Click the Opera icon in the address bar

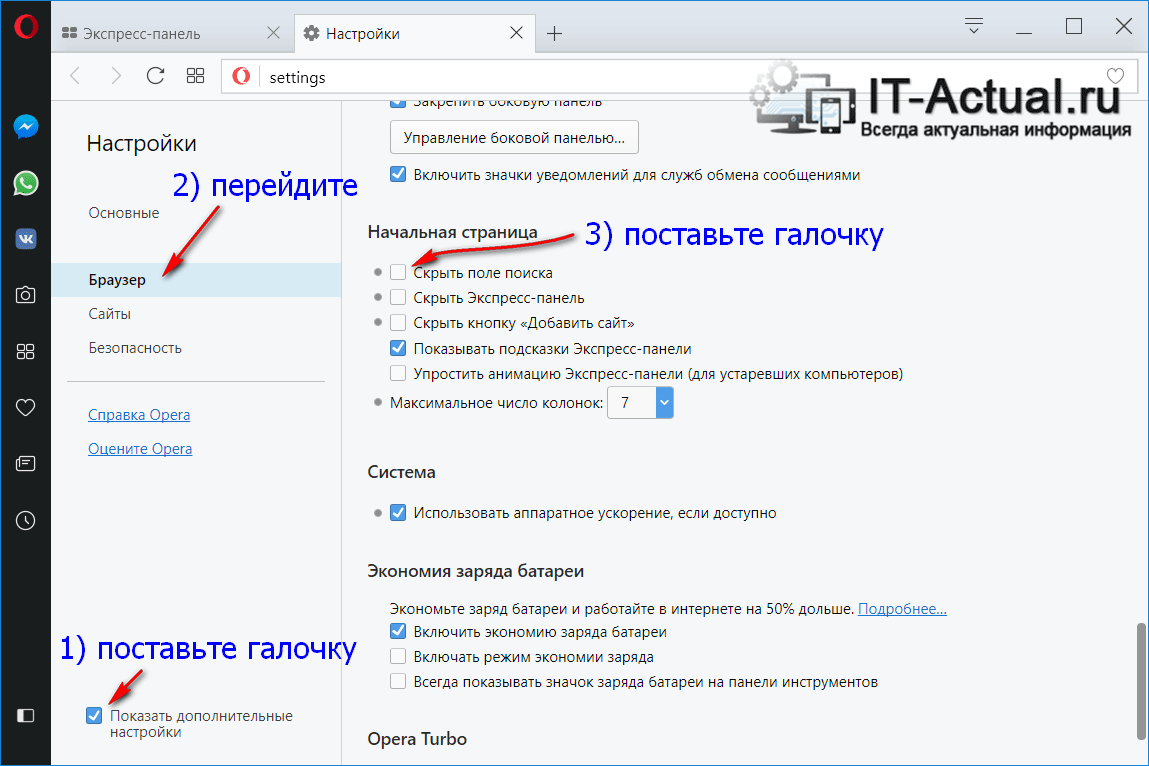[241, 76]
